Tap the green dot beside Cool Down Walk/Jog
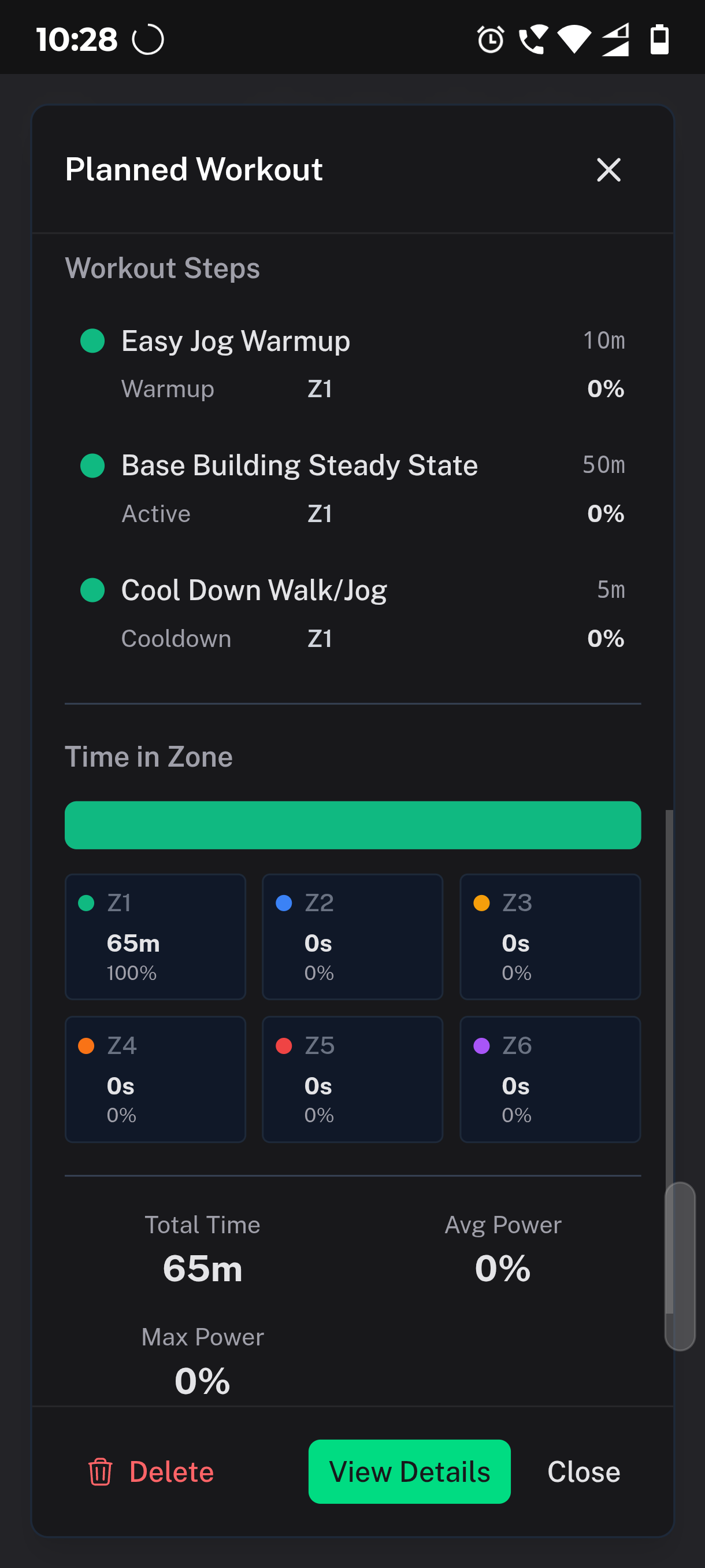Screen dimensions: 705x1568 pyautogui.click(x=92, y=590)
